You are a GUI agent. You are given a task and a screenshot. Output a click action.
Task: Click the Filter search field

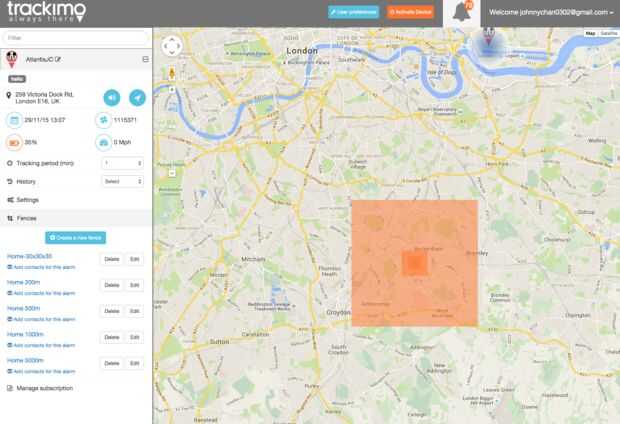click(x=76, y=38)
